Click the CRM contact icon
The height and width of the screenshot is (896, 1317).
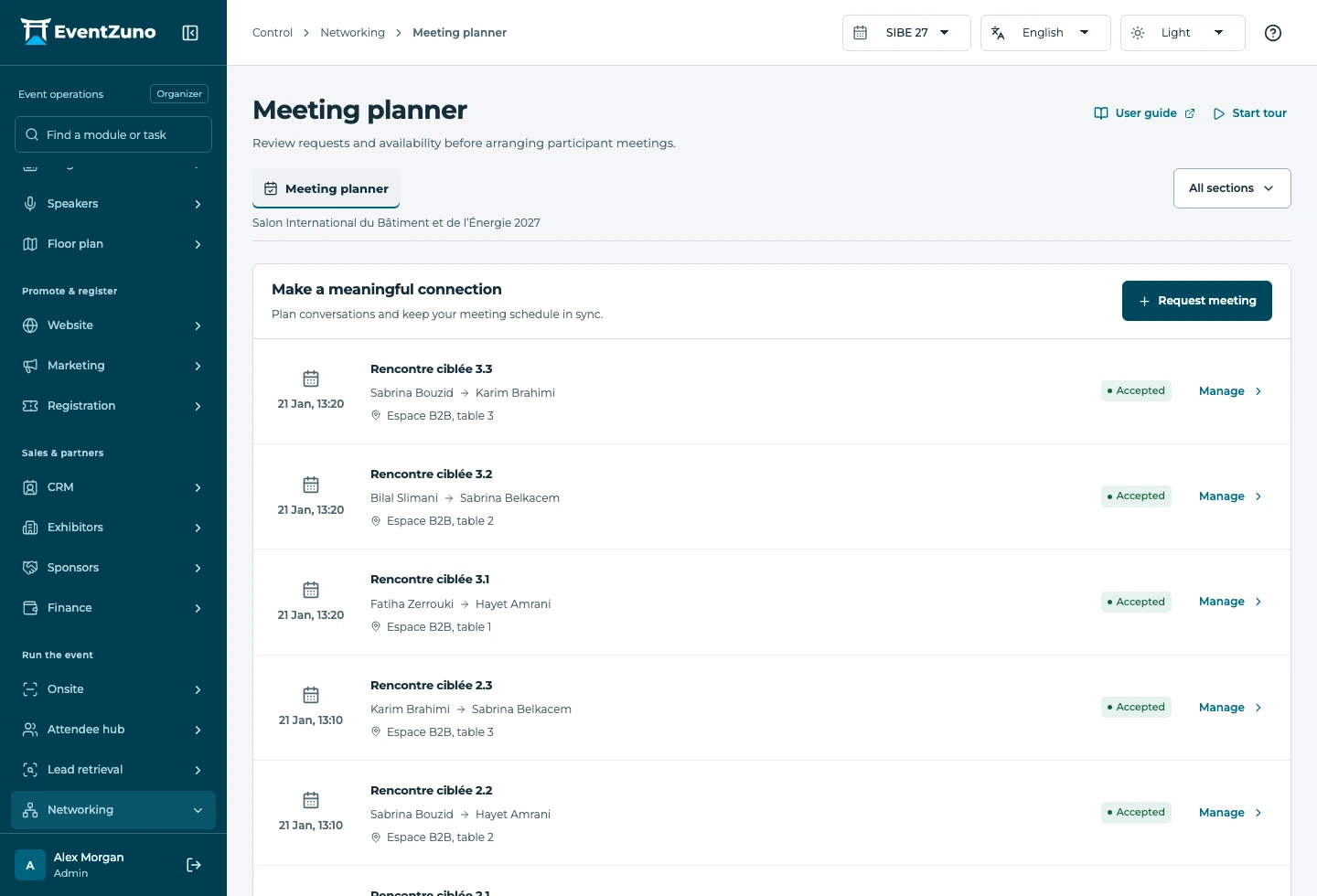point(30,487)
